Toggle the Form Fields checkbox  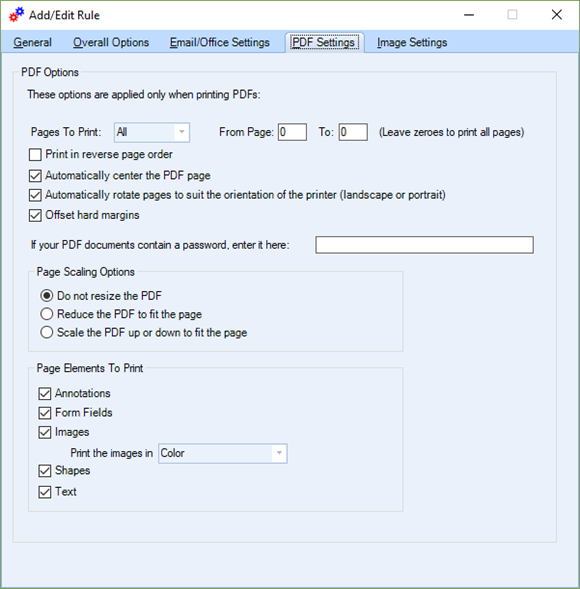[45, 413]
